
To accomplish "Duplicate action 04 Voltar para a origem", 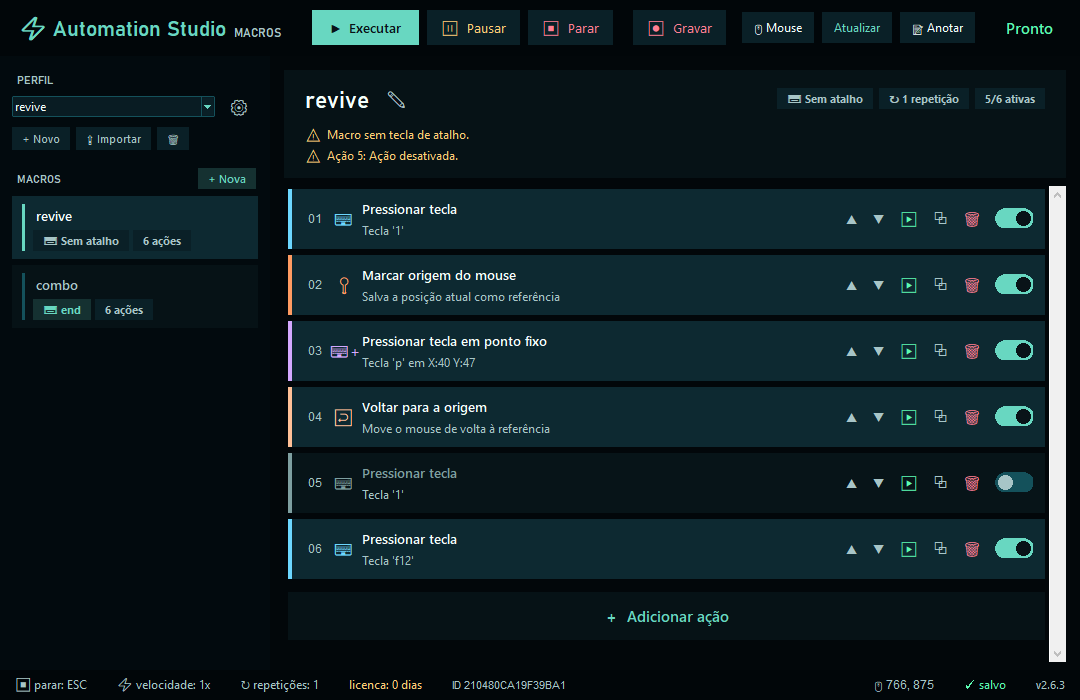I will (940, 417).
